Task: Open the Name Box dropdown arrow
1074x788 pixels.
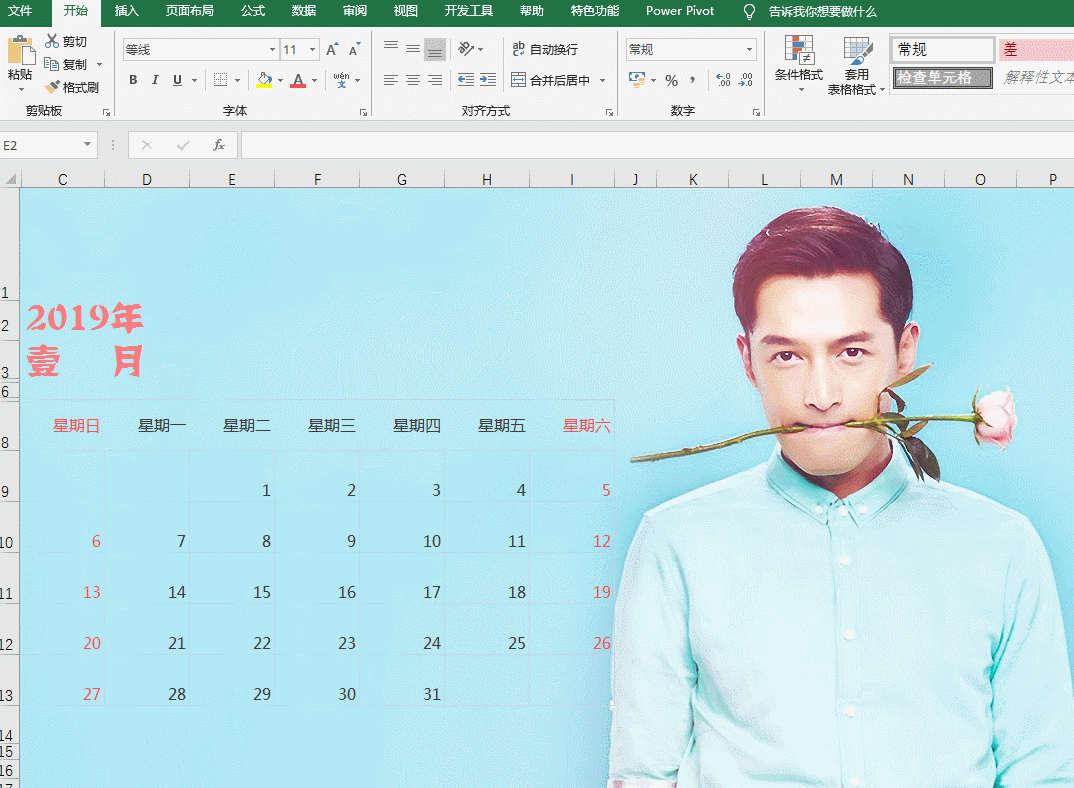Action: [x=88, y=145]
